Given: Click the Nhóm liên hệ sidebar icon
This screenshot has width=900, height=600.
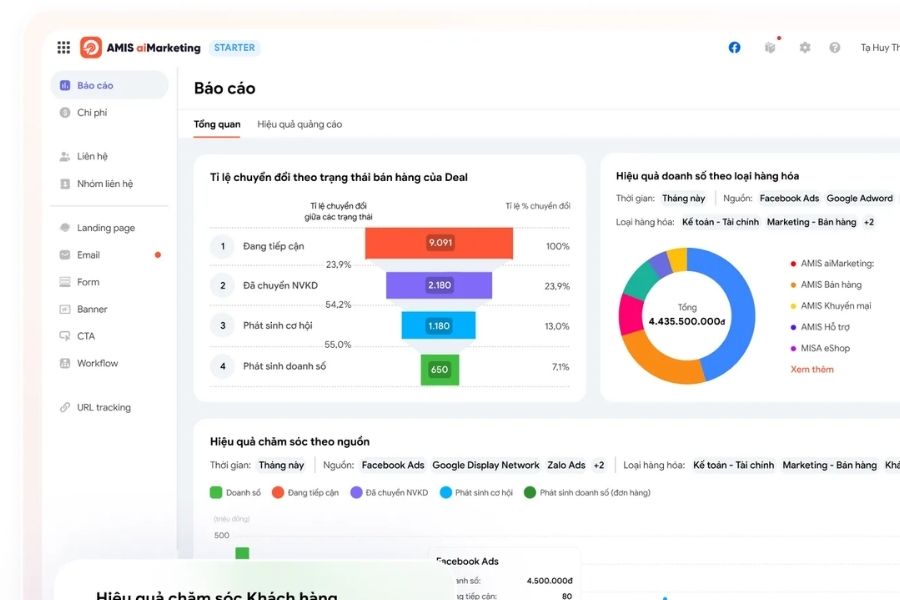Looking at the screenshot, I should click(x=65, y=184).
